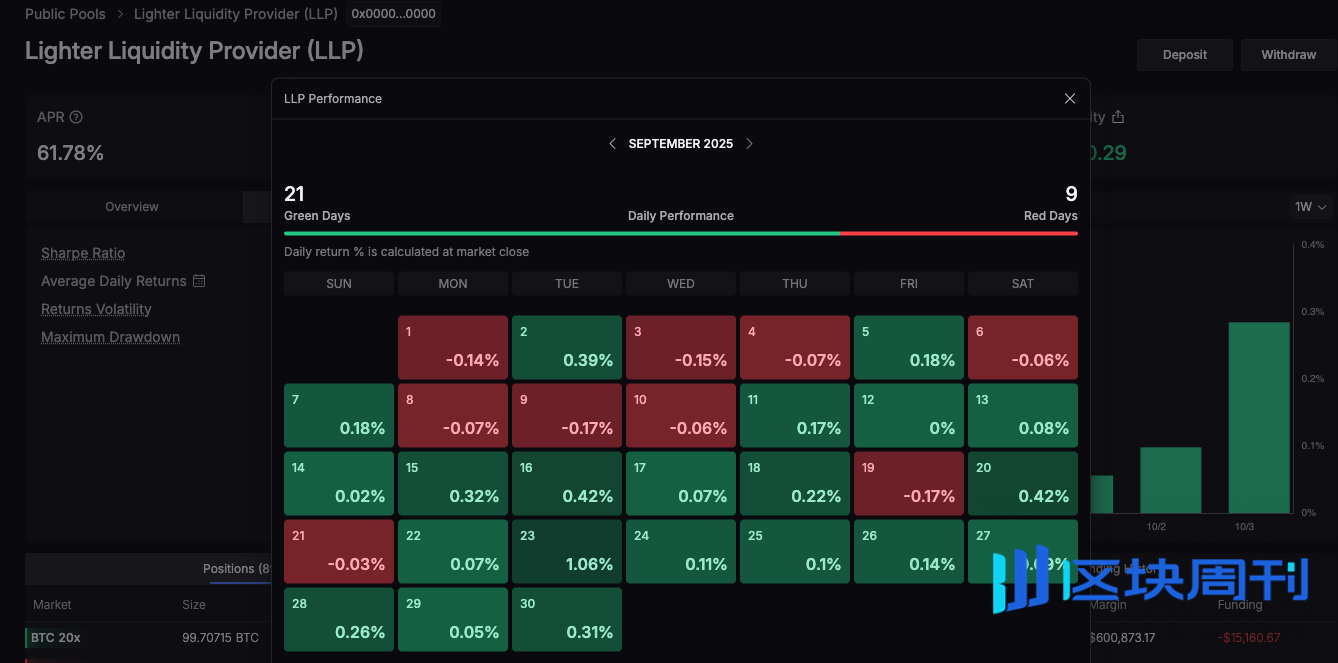Click the Sharpe Ratio link
Viewport: 1338px width, 663px height.
83,253
